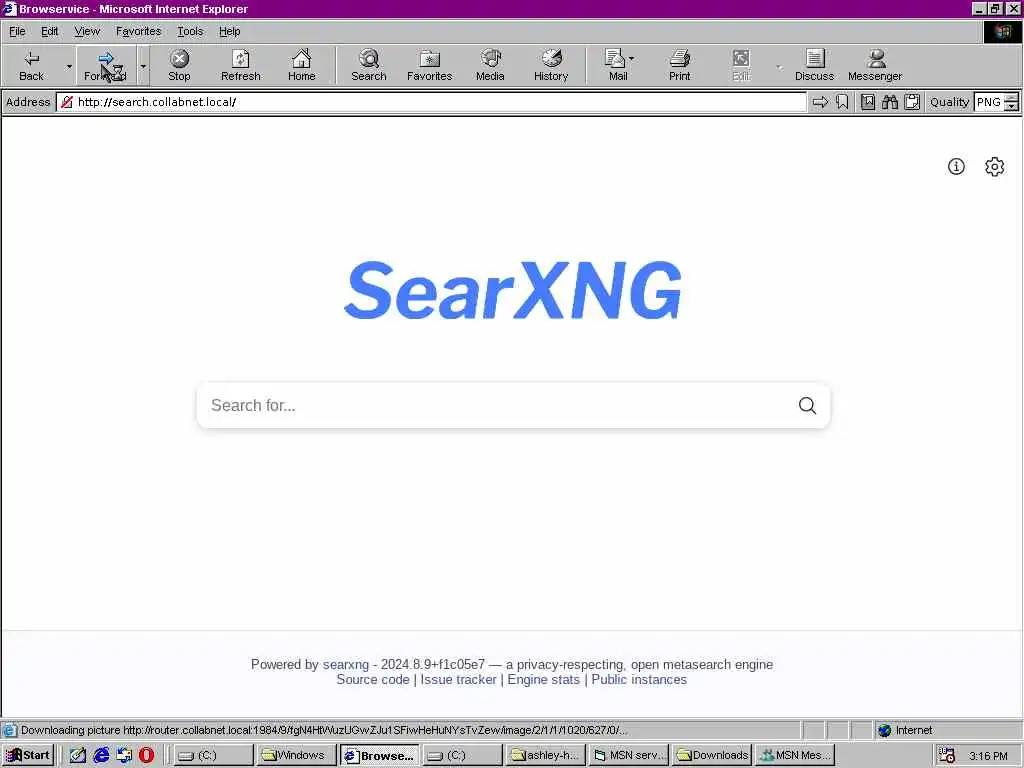Click the 3:16 PM clock

tap(988, 756)
